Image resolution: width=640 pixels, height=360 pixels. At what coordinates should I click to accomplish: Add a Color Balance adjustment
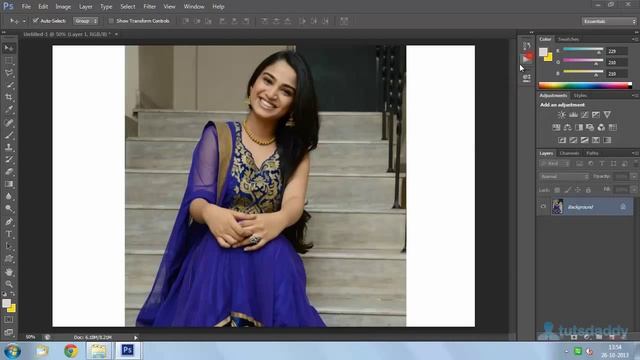coord(567,127)
